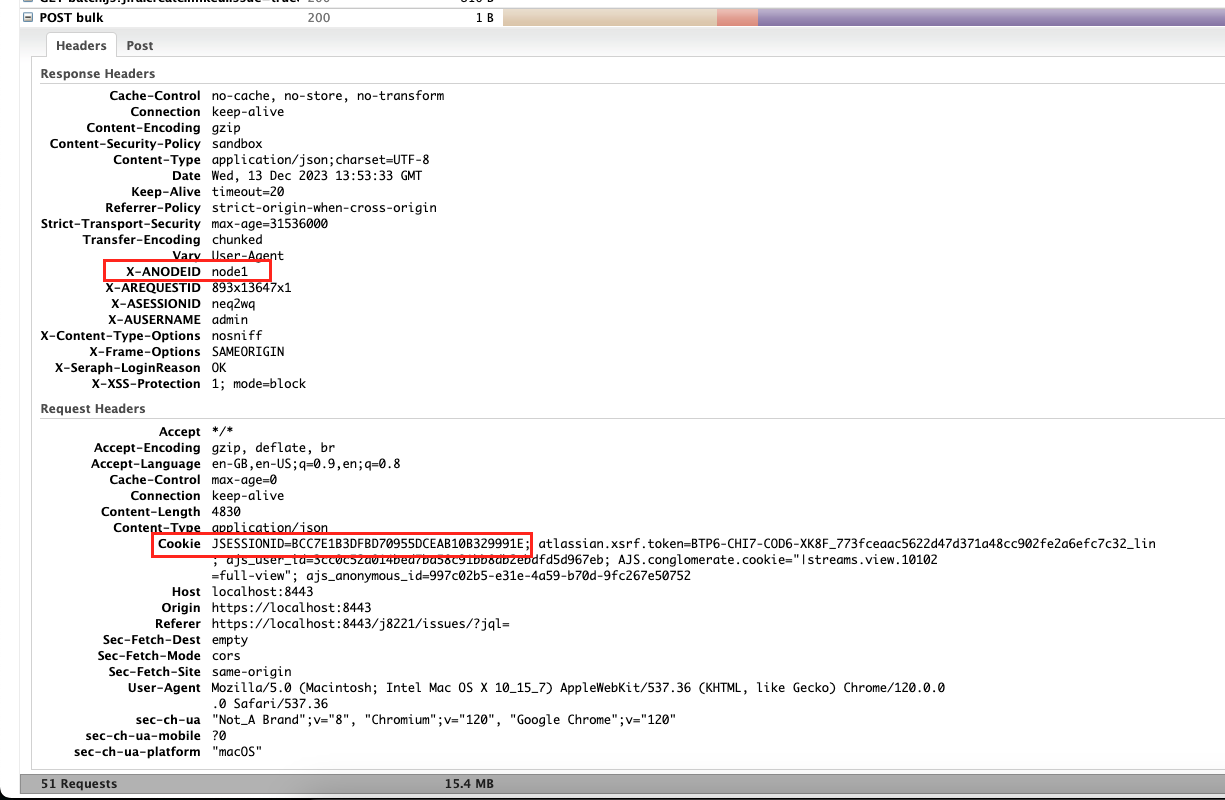Screen dimensions: 1225x800
Task: Click the purple segment of the timing bar
Action: click(989, 18)
